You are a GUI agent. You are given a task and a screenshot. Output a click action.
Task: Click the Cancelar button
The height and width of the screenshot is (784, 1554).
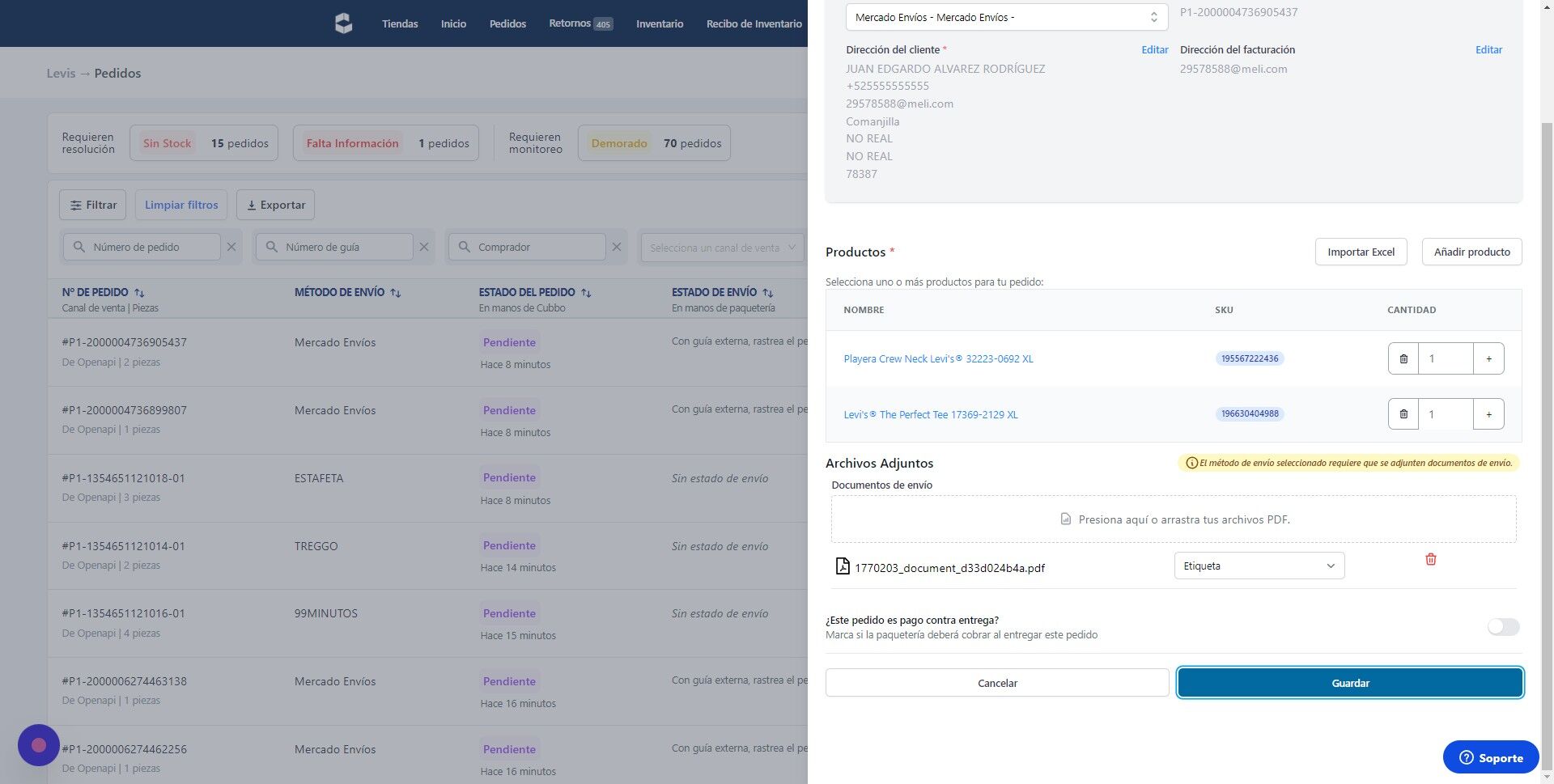[x=997, y=683]
